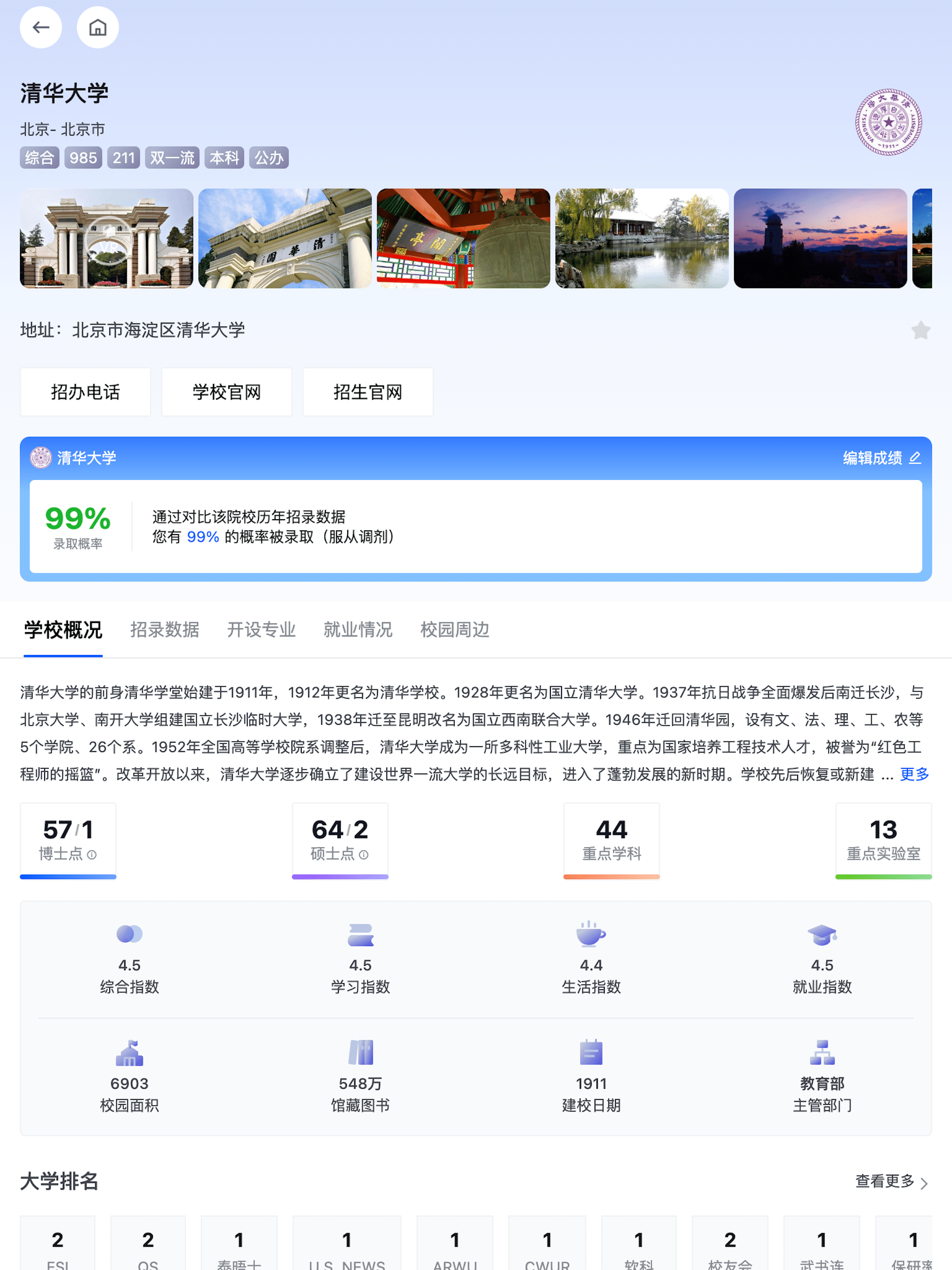Image resolution: width=952 pixels, height=1270 pixels.
Task: Switch to 招录数据 tab
Action: click(165, 630)
